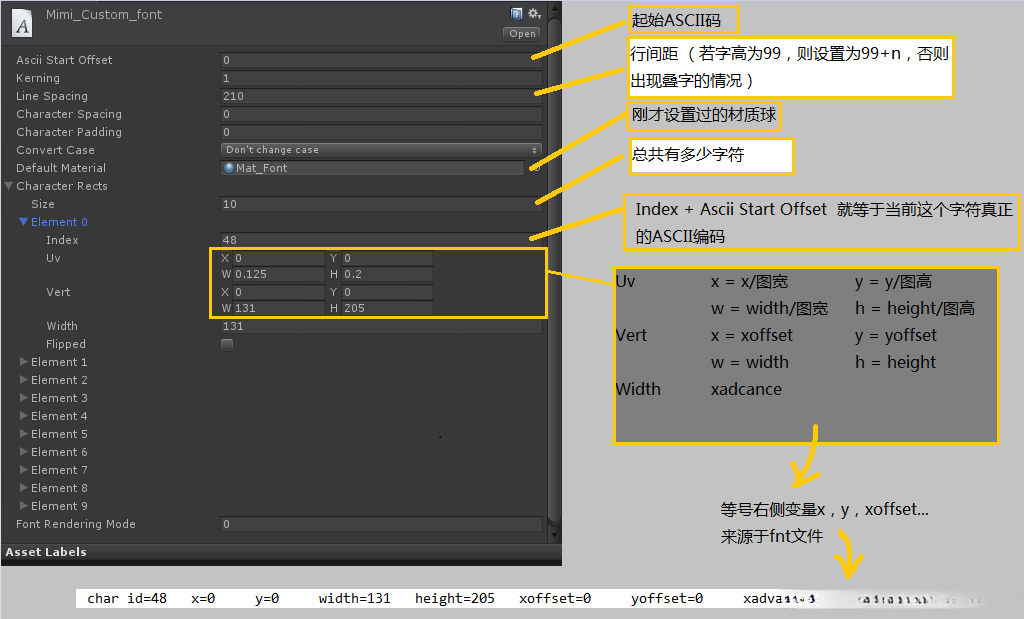Click the Mimi_Custom_font title text
Screen dimensions: 1024x619
(x=104, y=14)
